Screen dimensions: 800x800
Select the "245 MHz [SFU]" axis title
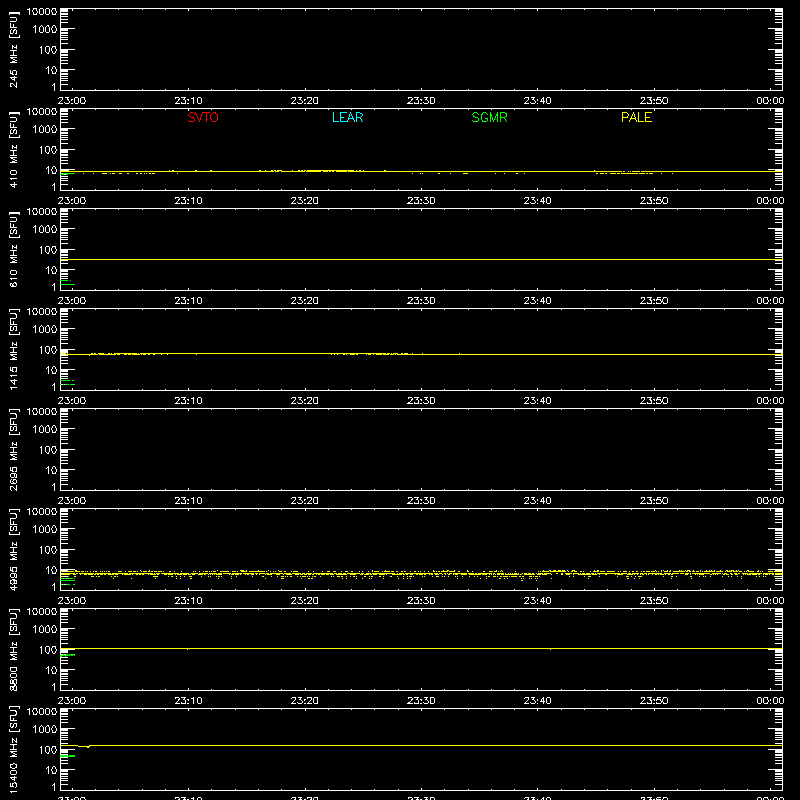(x=14, y=49)
